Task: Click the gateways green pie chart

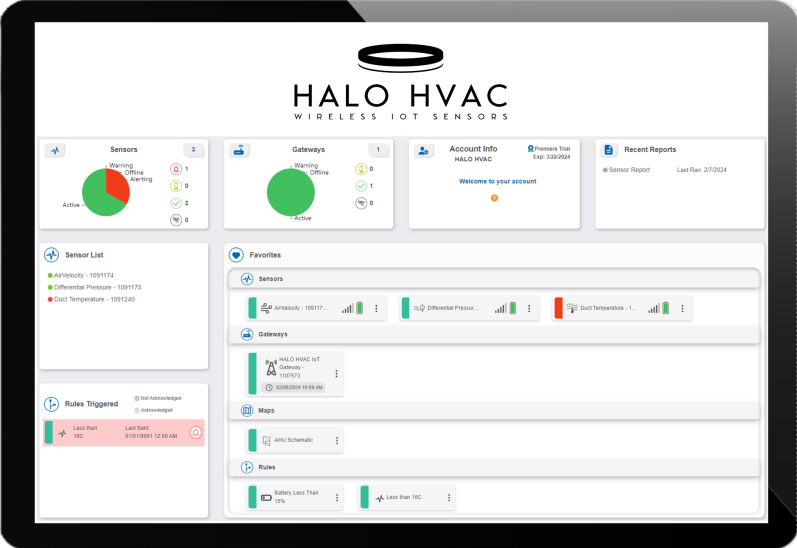Action: [291, 192]
